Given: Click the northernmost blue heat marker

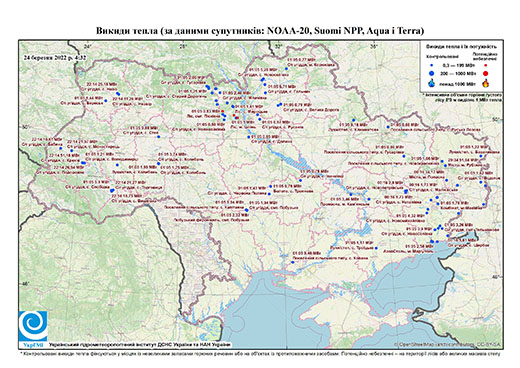Looking at the screenshot, I should pos(286,69).
